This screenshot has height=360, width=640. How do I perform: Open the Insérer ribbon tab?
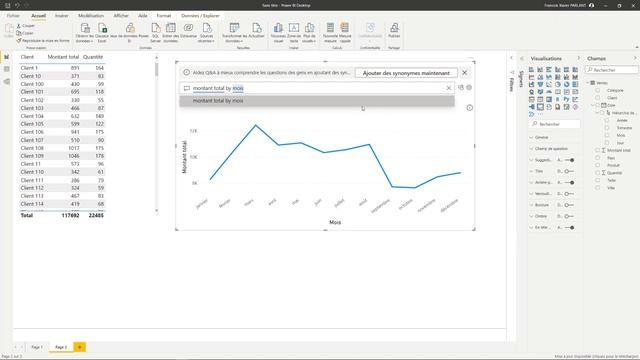(x=62, y=16)
